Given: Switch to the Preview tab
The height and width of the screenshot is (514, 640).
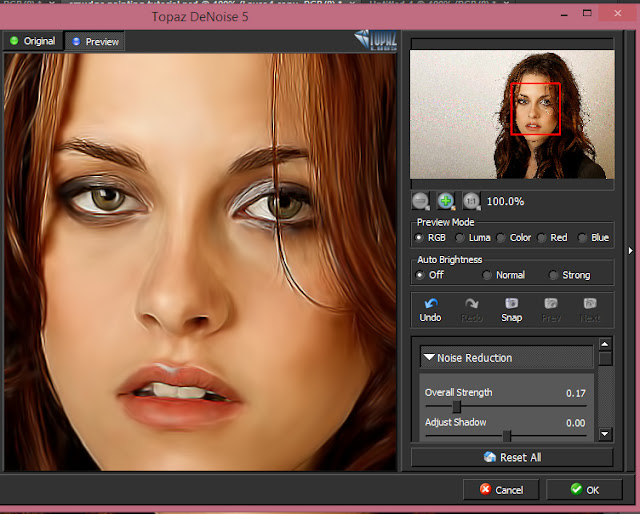Looking at the screenshot, I should [95, 41].
